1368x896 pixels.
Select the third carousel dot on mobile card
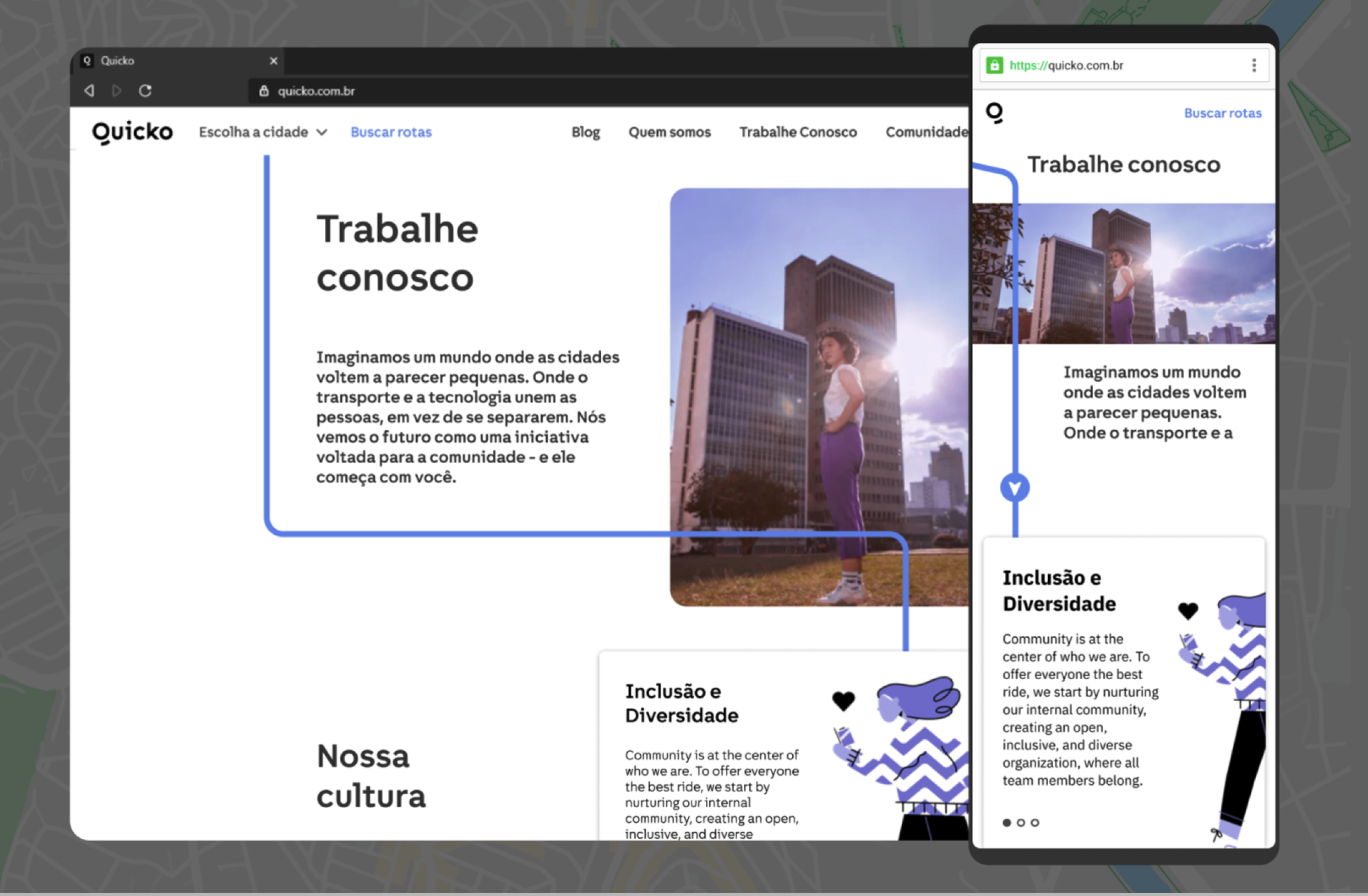(x=1035, y=823)
